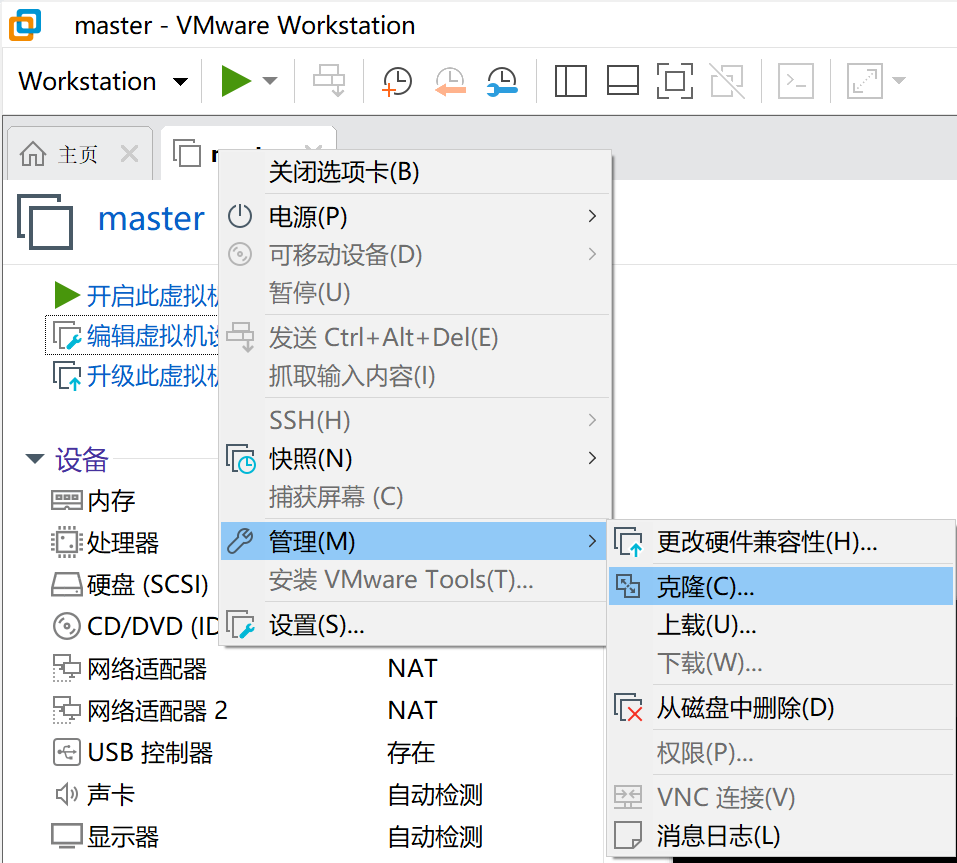Click 捕获屏幕 (C) menu item
The height and width of the screenshot is (863, 957).
(x=416, y=497)
